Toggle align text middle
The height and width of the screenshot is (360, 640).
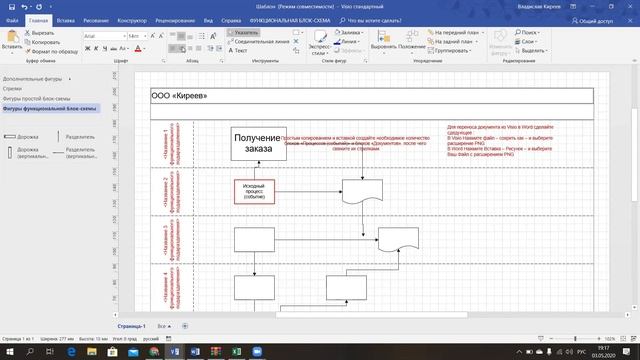tap(181, 36)
